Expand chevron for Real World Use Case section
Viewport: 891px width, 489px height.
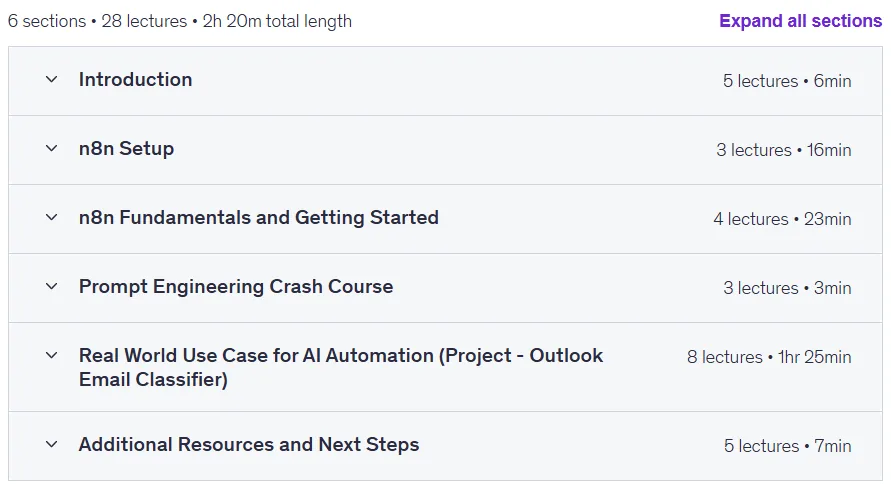pyautogui.click(x=52, y=356)
